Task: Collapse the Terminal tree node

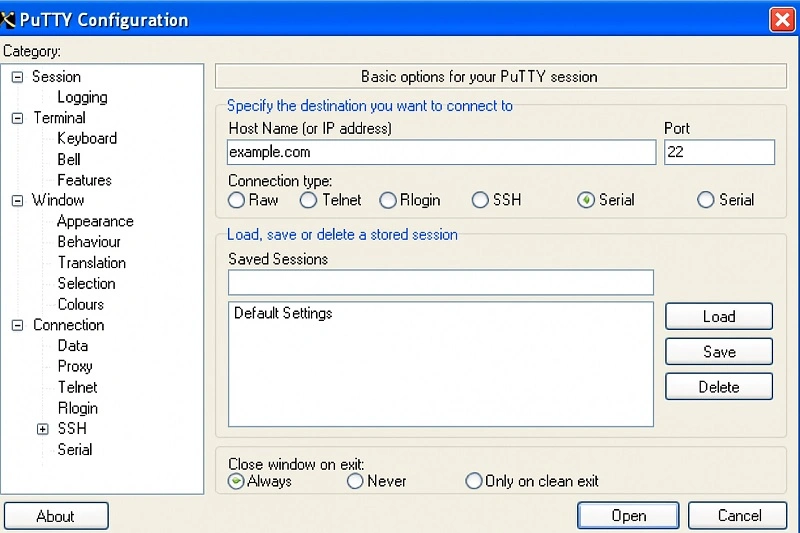Action: [x=17, y=118]
